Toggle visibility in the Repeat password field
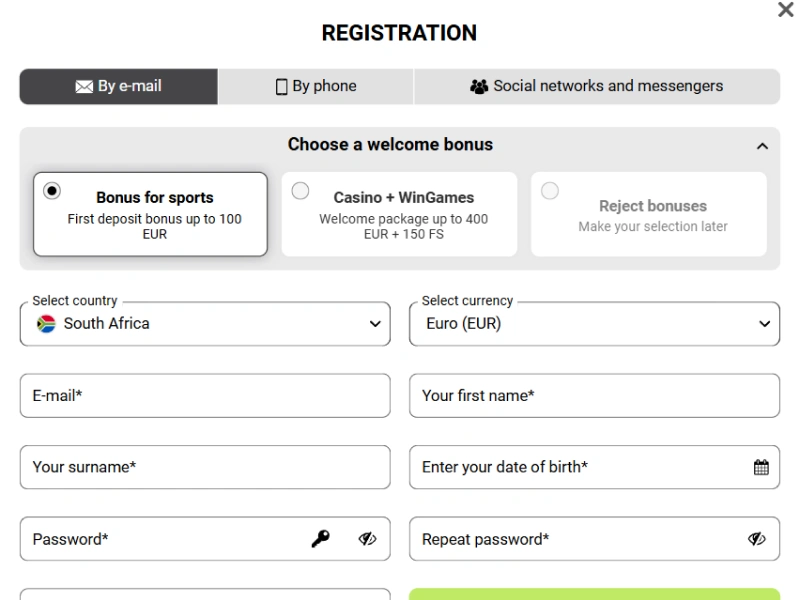The width and height of the screenshot is (800, 600). (758, 538)
